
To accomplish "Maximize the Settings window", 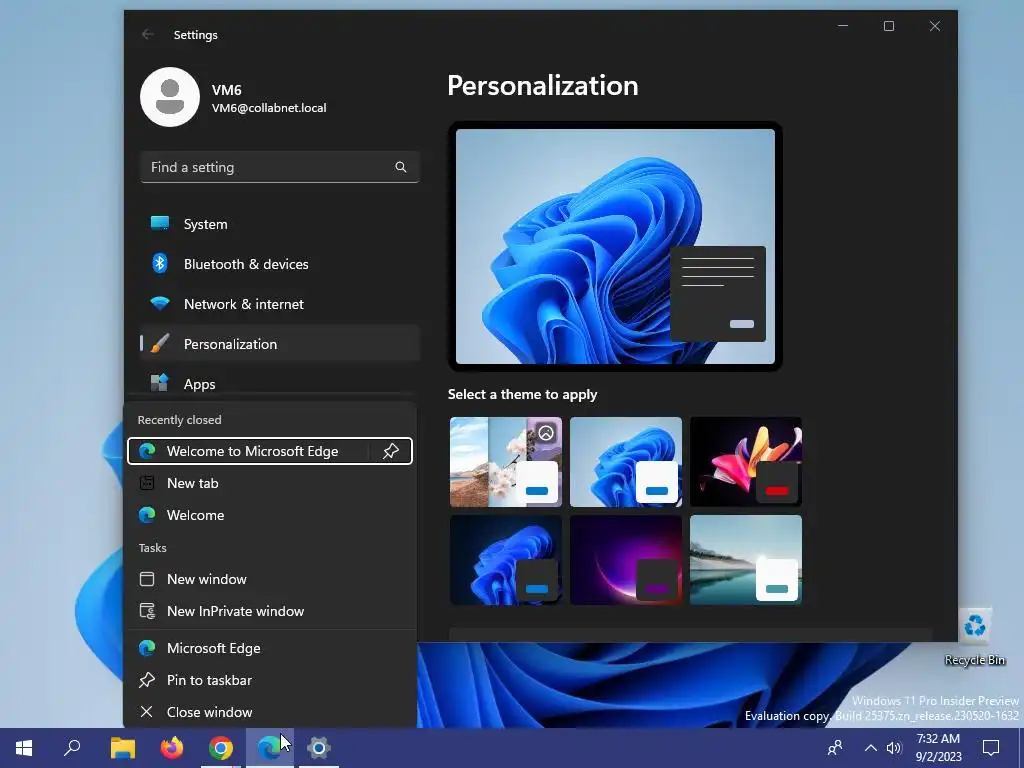I will coord(889,26).
